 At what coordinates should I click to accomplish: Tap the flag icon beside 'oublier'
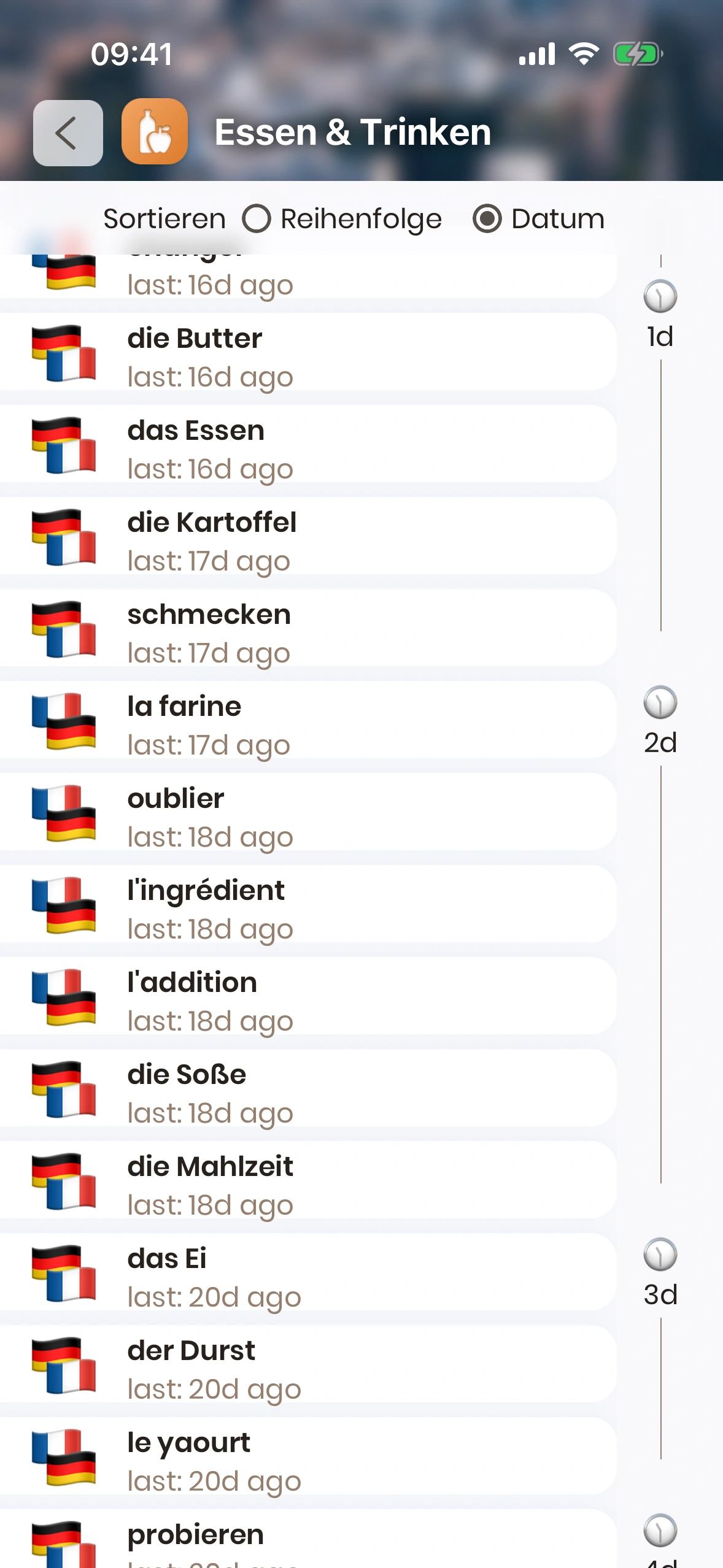click(x=64, y=813)
